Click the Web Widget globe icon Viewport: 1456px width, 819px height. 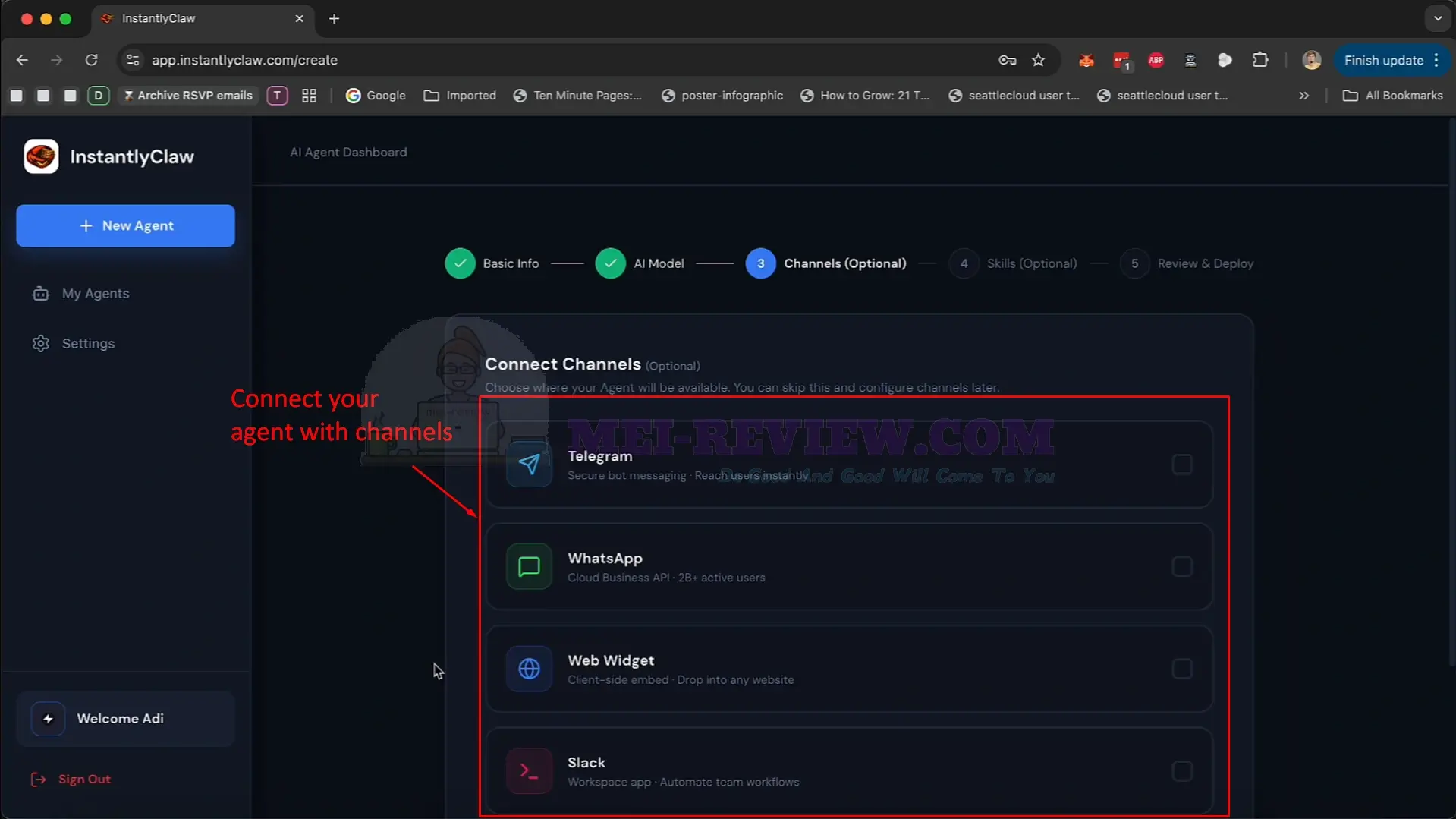pos(529,669)
